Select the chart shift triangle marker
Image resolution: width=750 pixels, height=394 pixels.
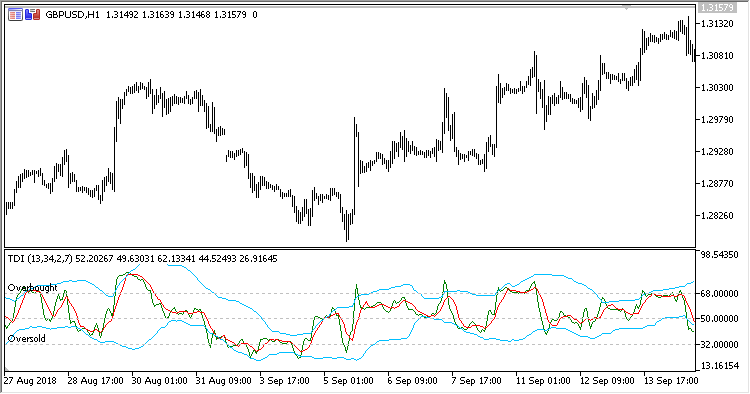(626, 7)
